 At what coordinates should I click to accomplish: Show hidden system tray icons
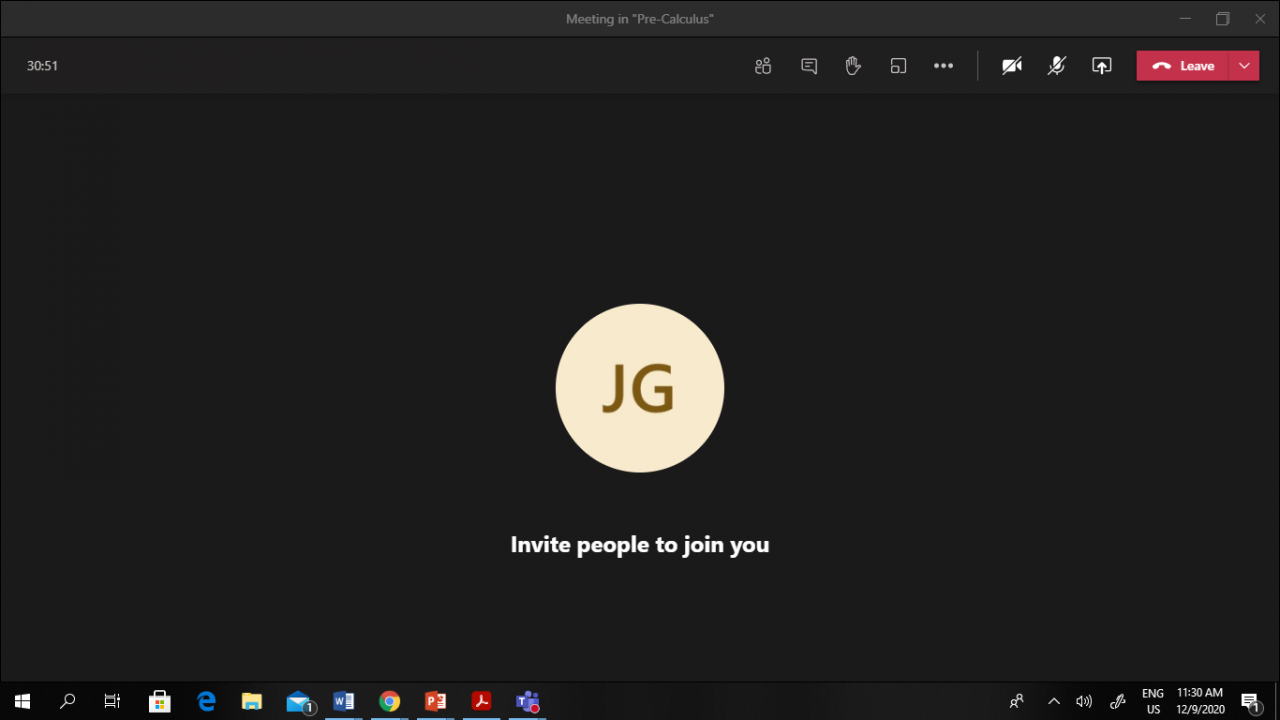[x=1053, y=701]
